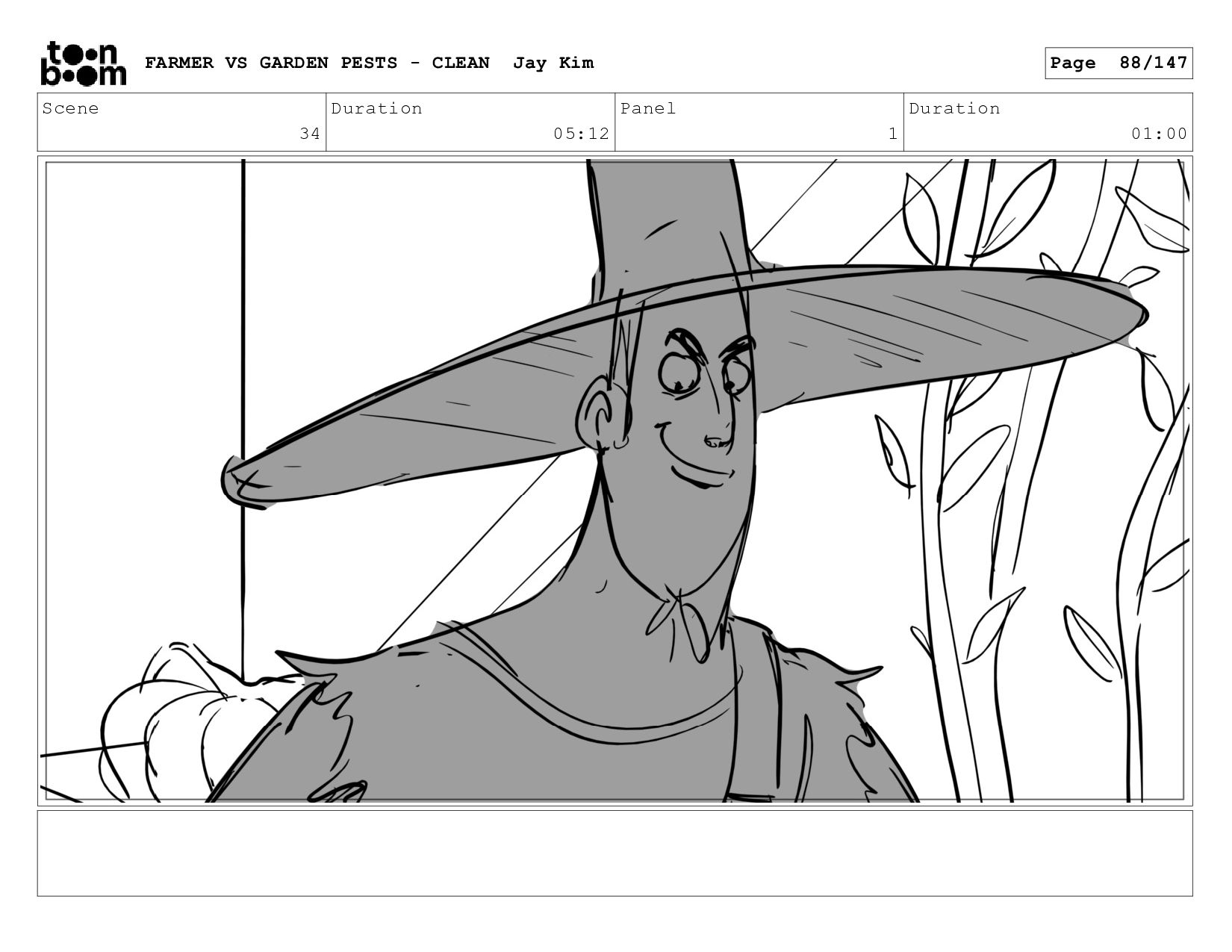Click the empty notes box below the panel

[x=615, y=853]
